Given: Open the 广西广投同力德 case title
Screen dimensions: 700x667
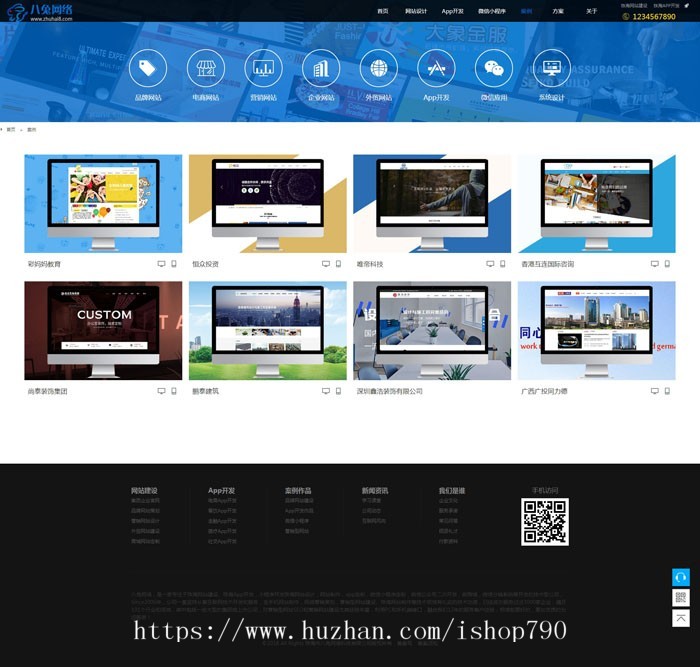Looking at the screenshot, I should click(x=544, y=391).
